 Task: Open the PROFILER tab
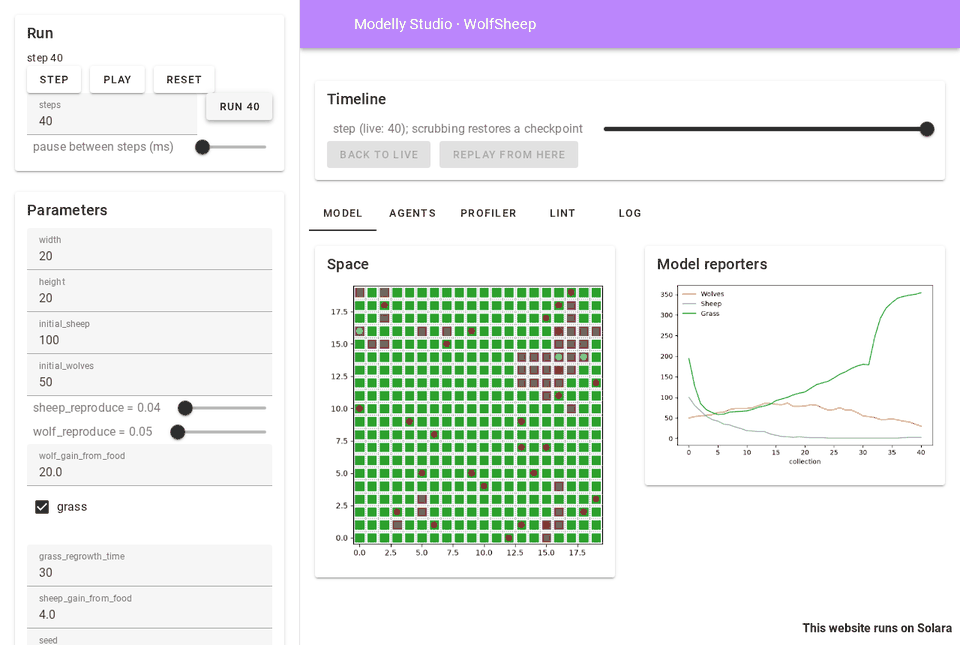pos(489,213)
